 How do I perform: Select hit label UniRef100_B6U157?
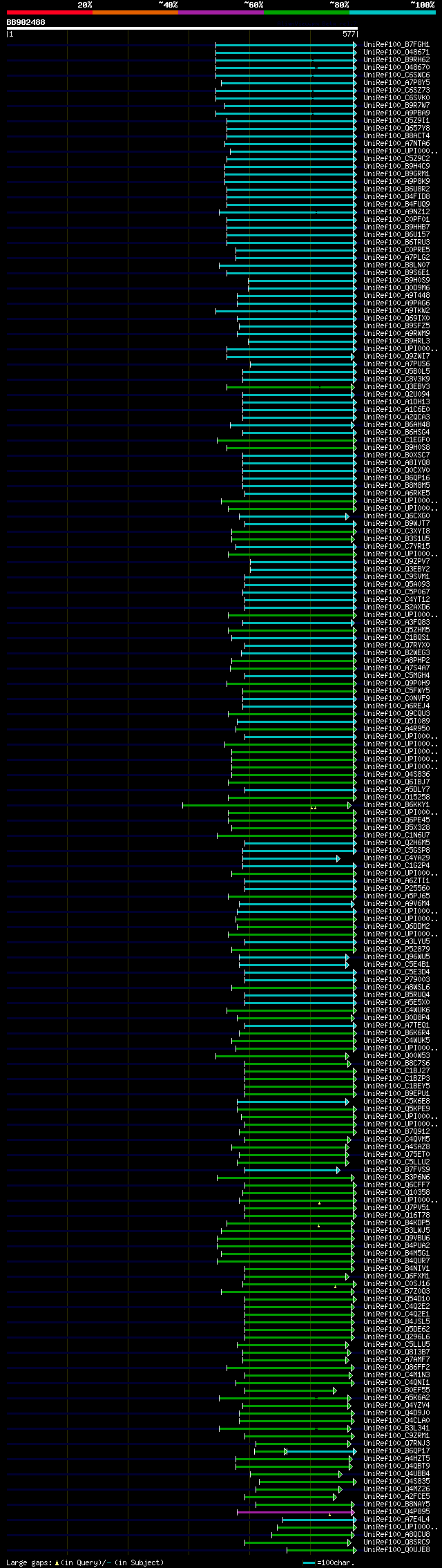396,234
